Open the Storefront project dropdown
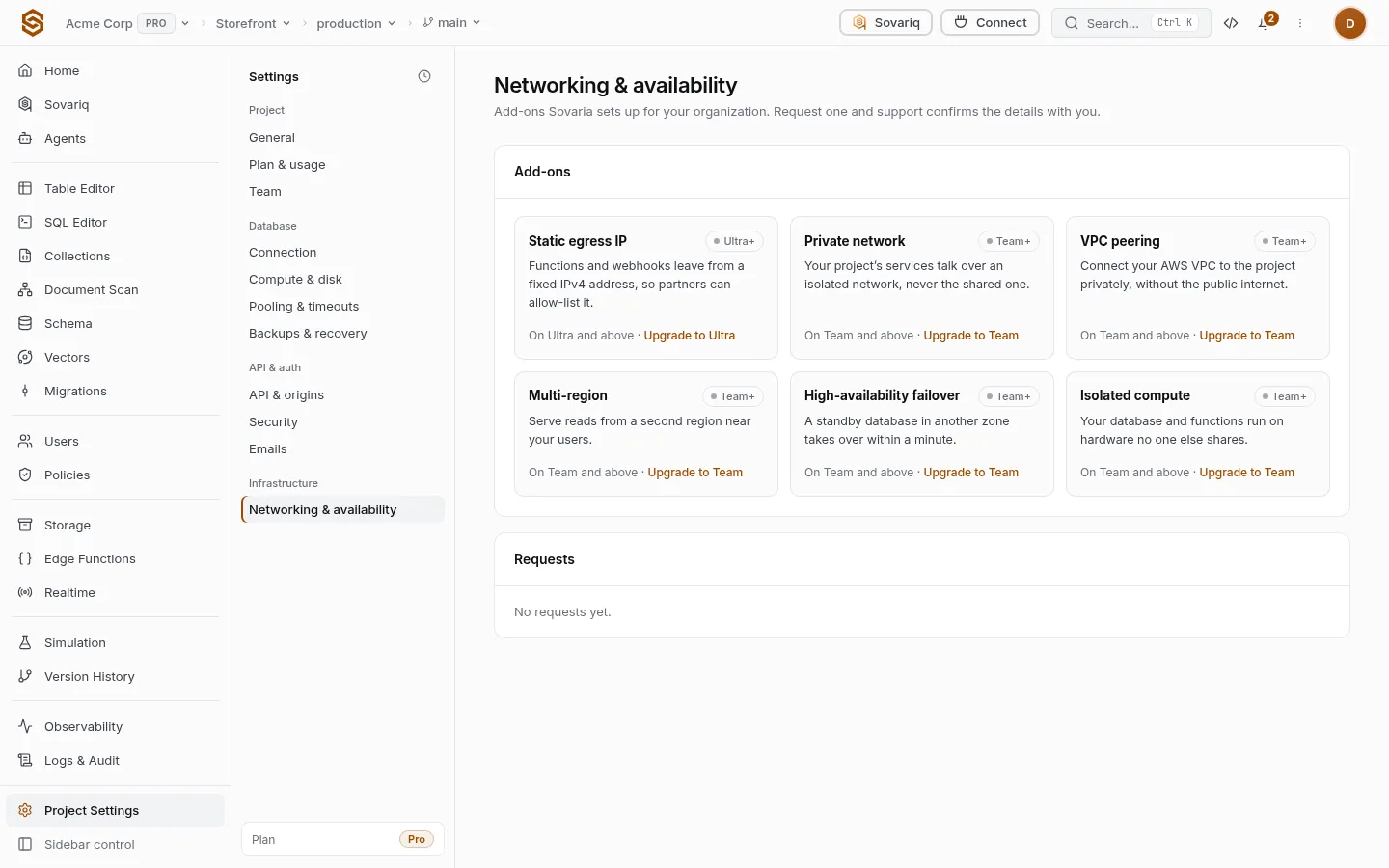Image resolution: width=1389 pixels, height=868 pixels. [x=253, y=23]
